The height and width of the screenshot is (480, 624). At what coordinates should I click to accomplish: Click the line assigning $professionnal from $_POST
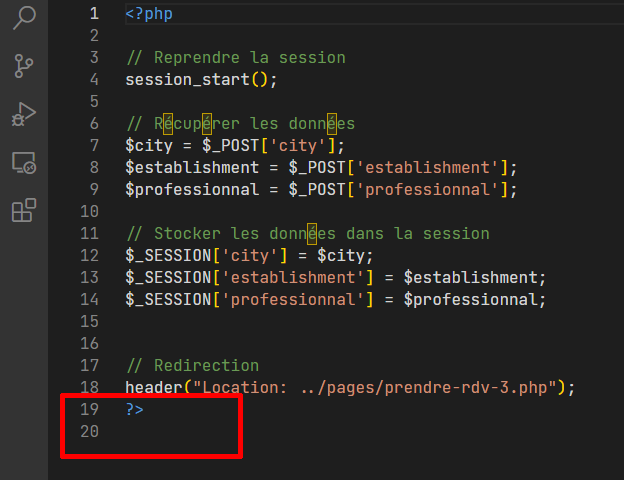point(321,189)
